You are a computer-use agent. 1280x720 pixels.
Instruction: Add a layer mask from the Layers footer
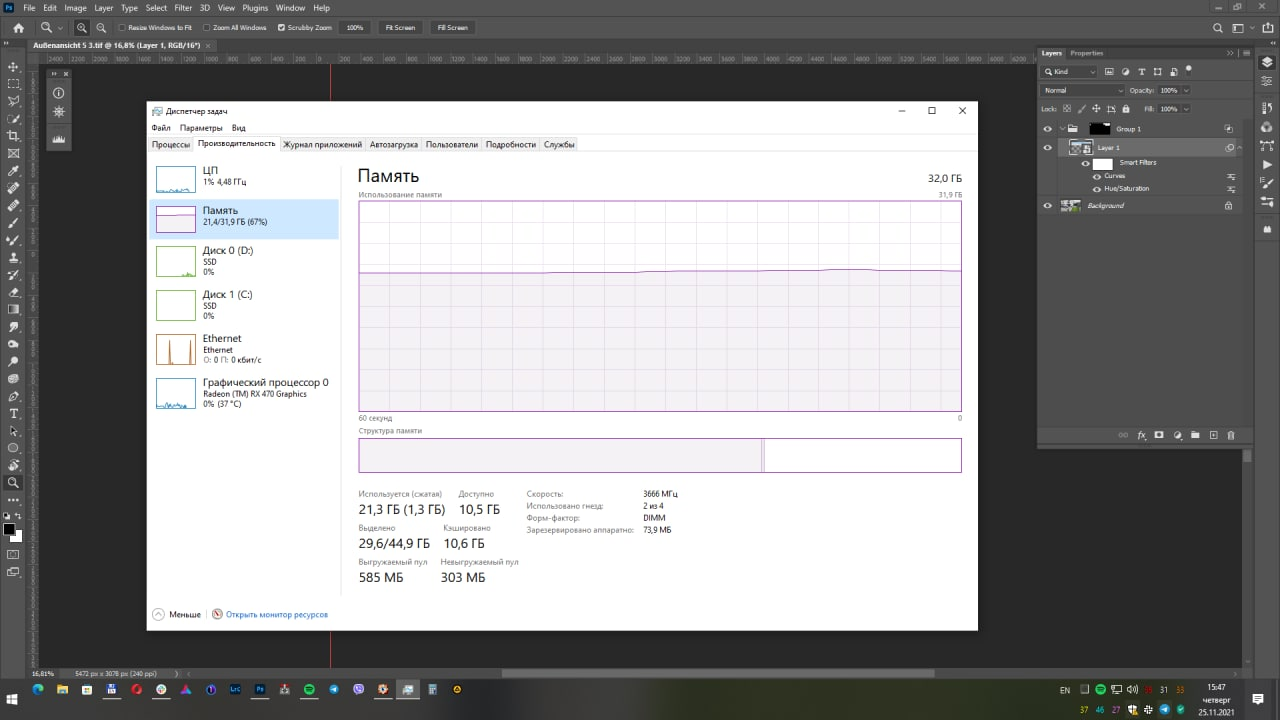click(x=1159, y=435)
